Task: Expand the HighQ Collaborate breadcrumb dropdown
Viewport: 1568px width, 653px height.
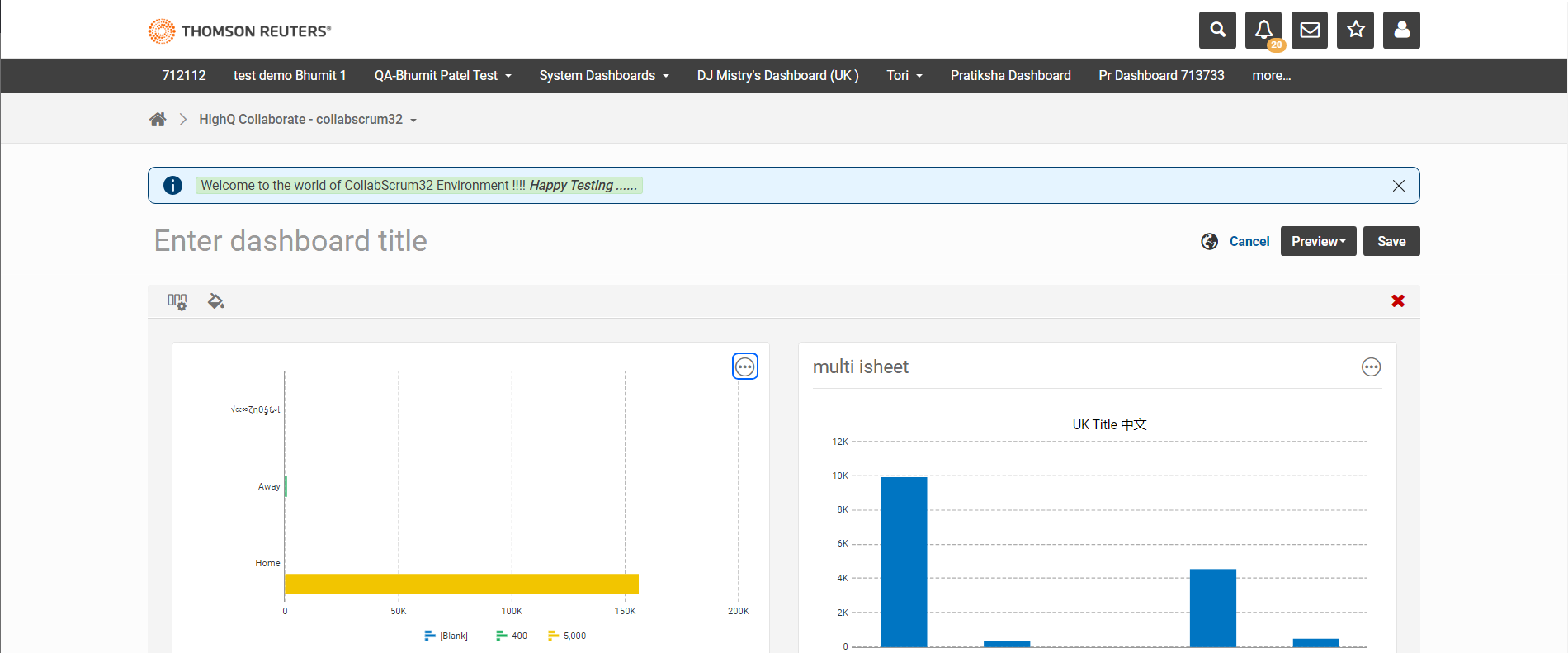Action: click(308, 120)
